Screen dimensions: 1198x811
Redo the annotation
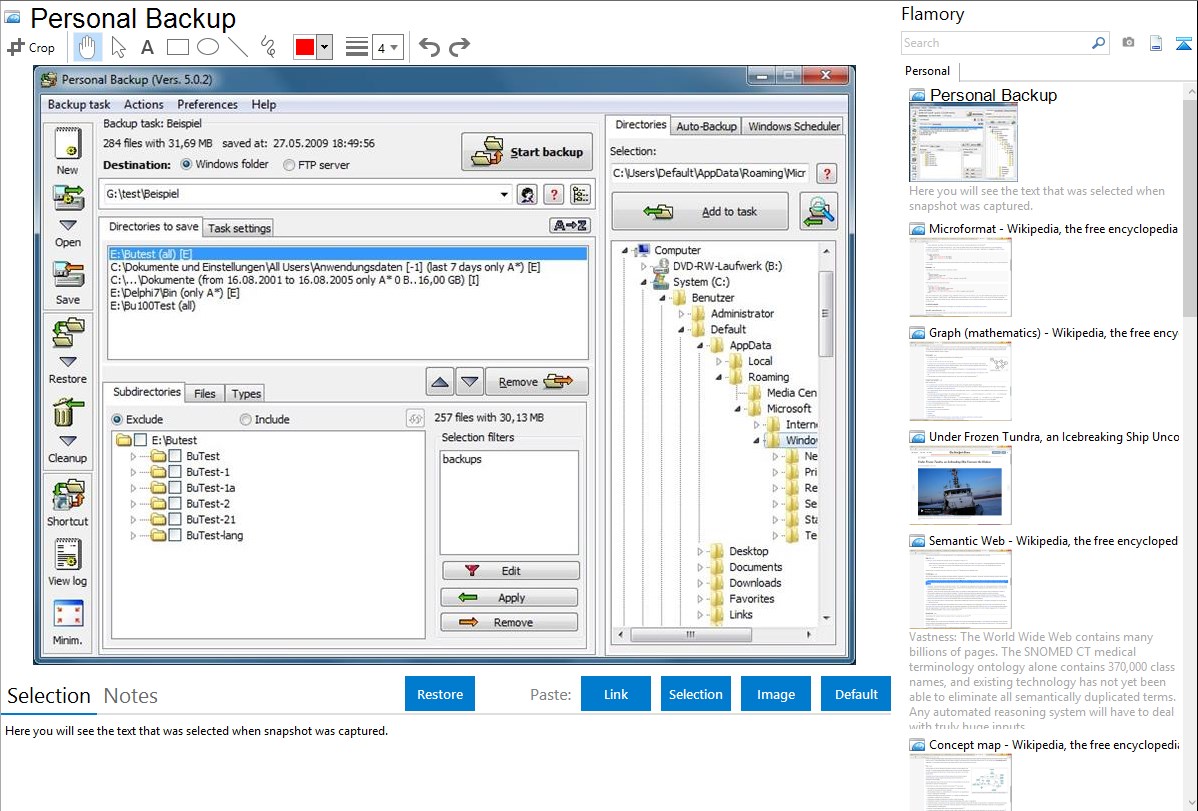click(459, 47)
